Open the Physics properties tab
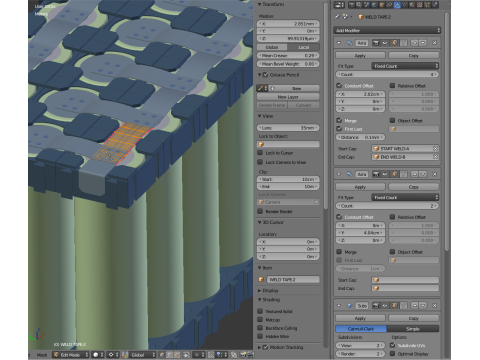480x360 pixels. (435, 5)
